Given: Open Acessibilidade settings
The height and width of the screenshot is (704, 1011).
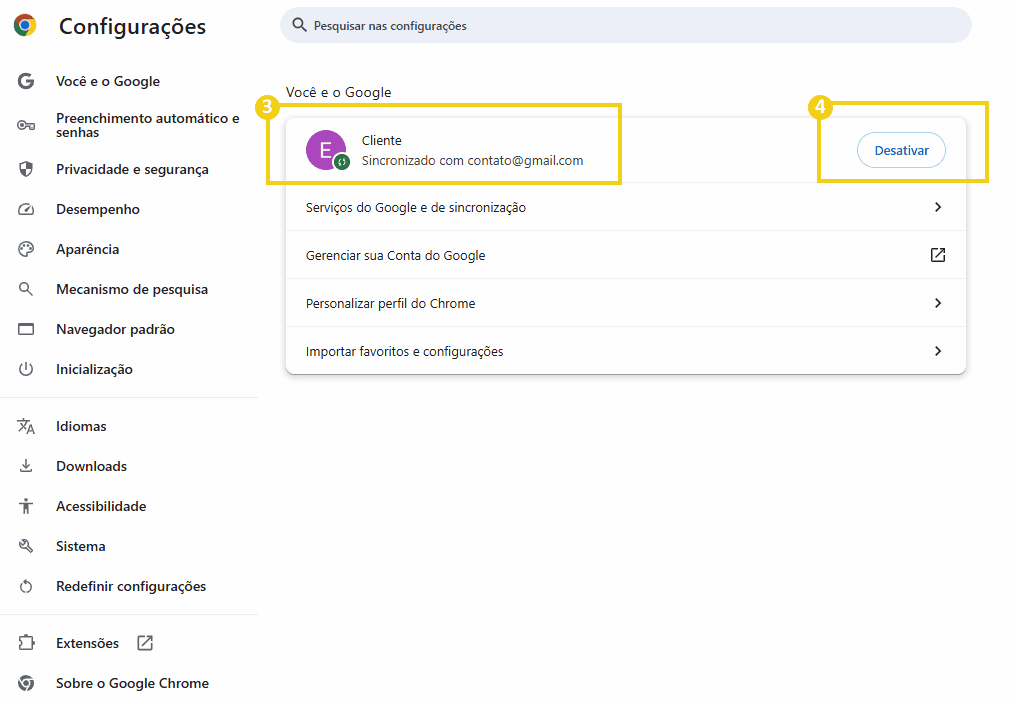Looking at the screenshot, I should (101, 506).
